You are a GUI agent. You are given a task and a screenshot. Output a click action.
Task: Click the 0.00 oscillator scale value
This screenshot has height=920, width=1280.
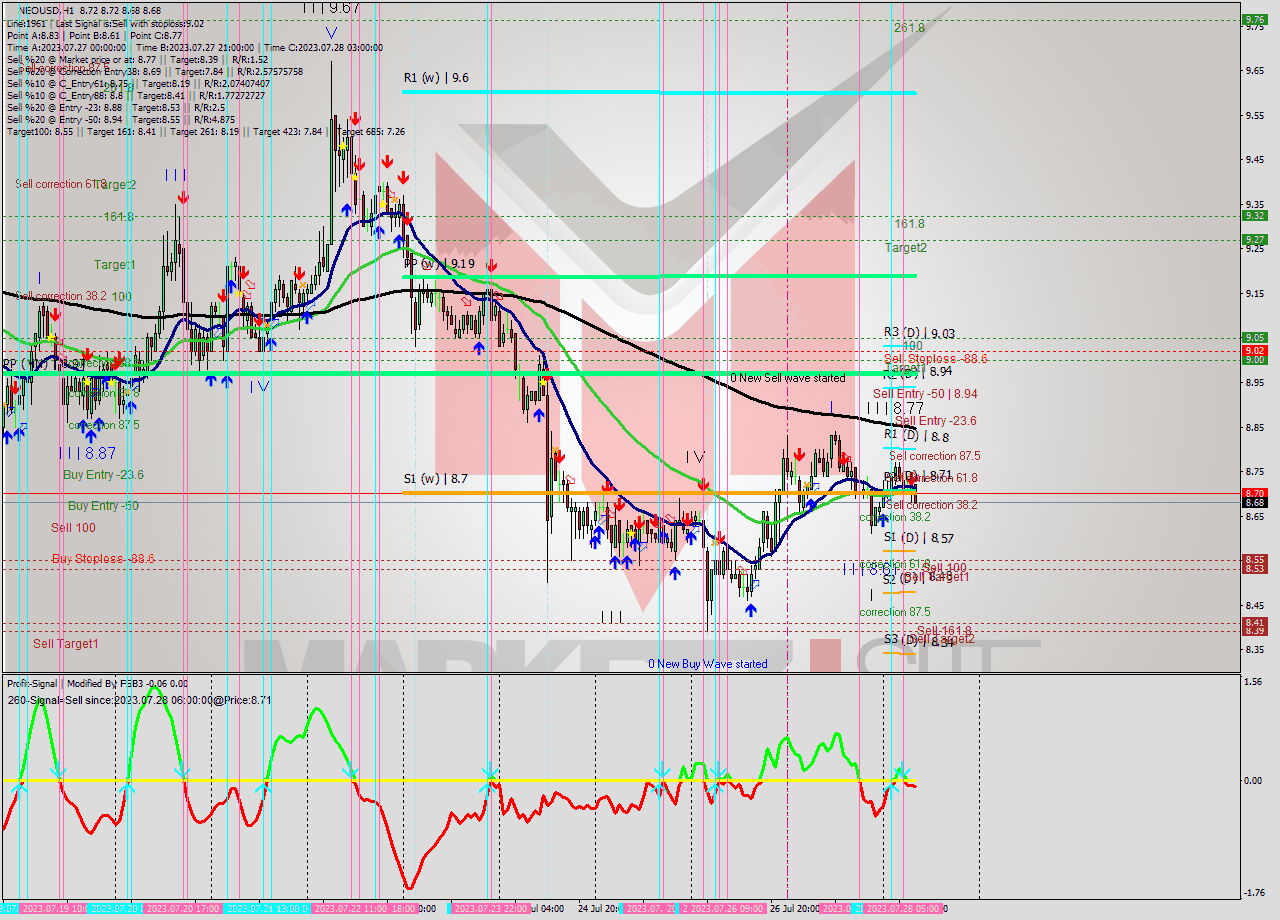click(x=1255, y=781)
